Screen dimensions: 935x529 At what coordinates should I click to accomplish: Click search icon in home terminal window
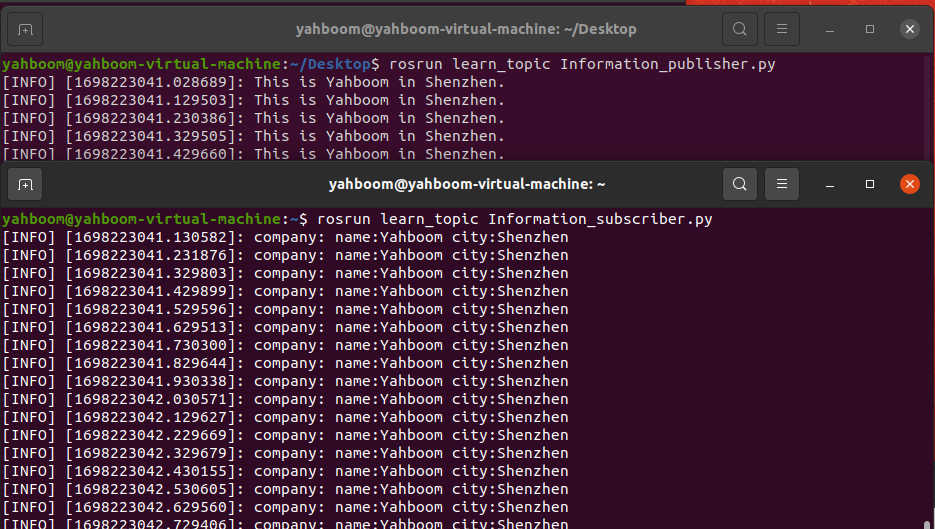[x=739, y=184]
